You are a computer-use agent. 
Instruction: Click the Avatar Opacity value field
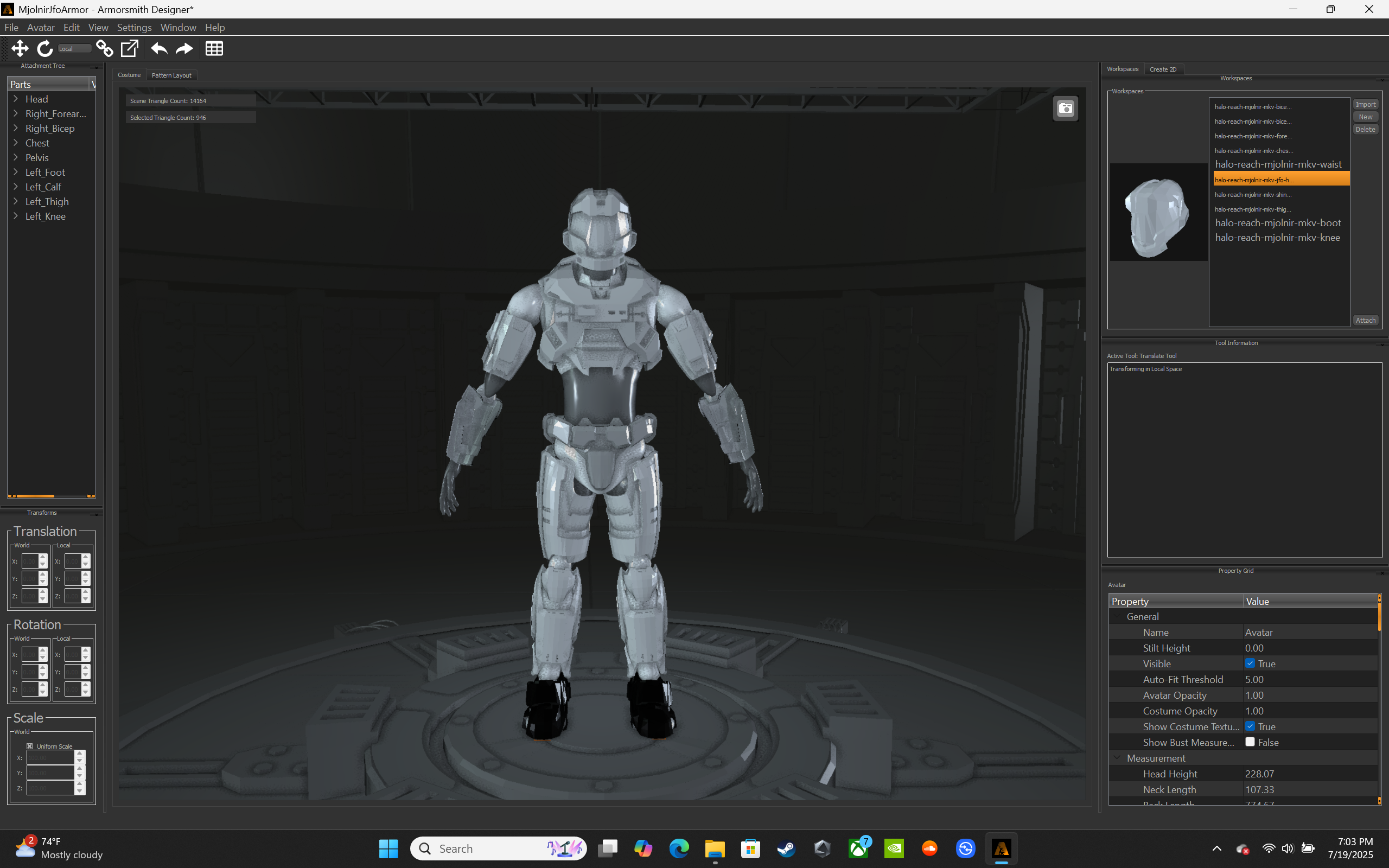[x=1310, y=695]
